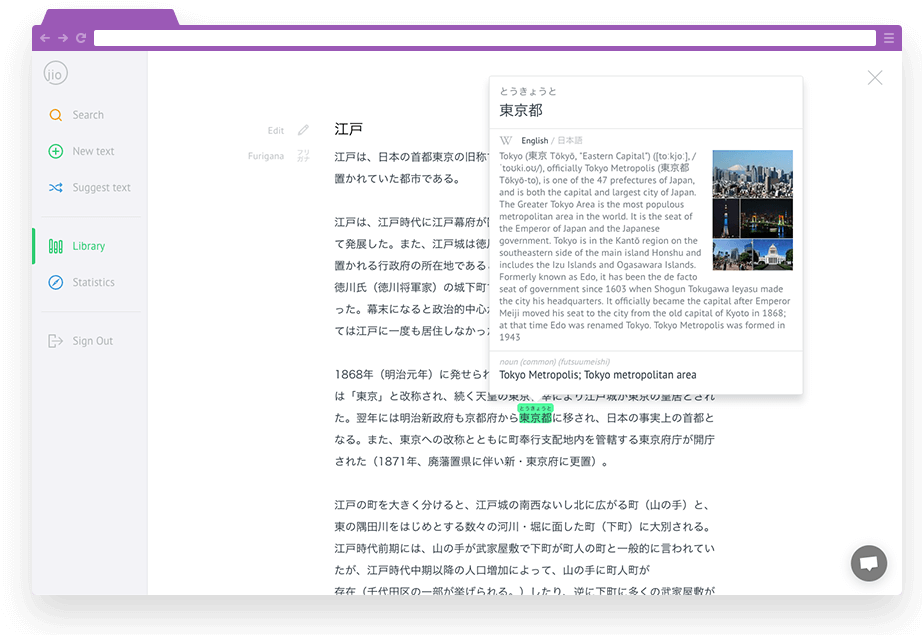Switch definition language to 日本語
This screenshot has height=635, width=922.
click(x=570, y=141)
